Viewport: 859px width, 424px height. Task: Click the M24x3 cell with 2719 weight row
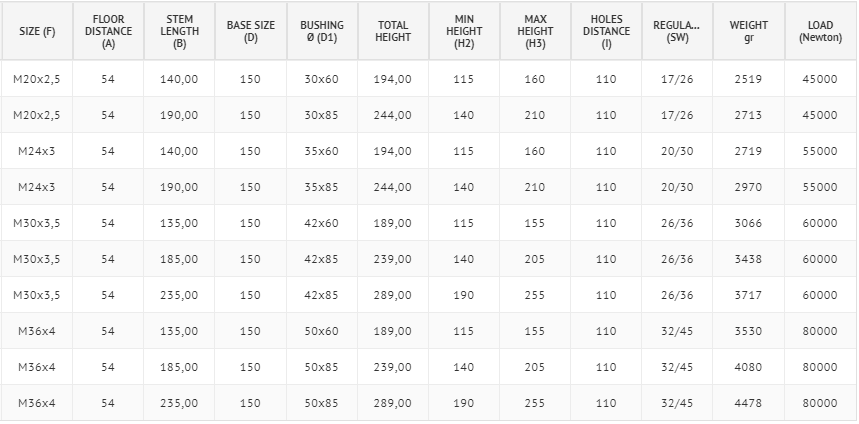37,151
